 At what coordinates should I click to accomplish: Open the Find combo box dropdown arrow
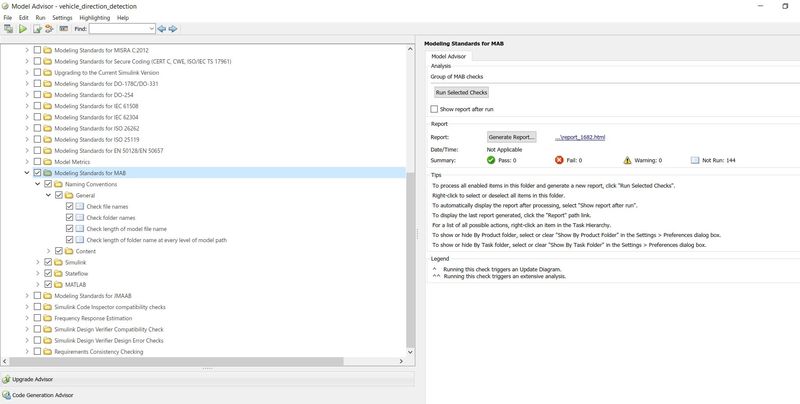click(x=152, y=29)
